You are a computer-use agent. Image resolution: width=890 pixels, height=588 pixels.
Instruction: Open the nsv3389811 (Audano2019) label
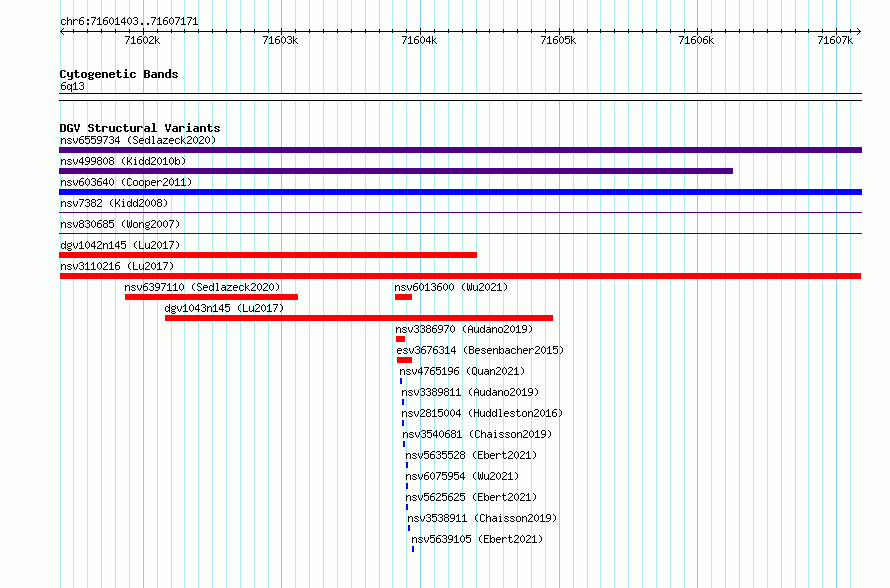471,392
